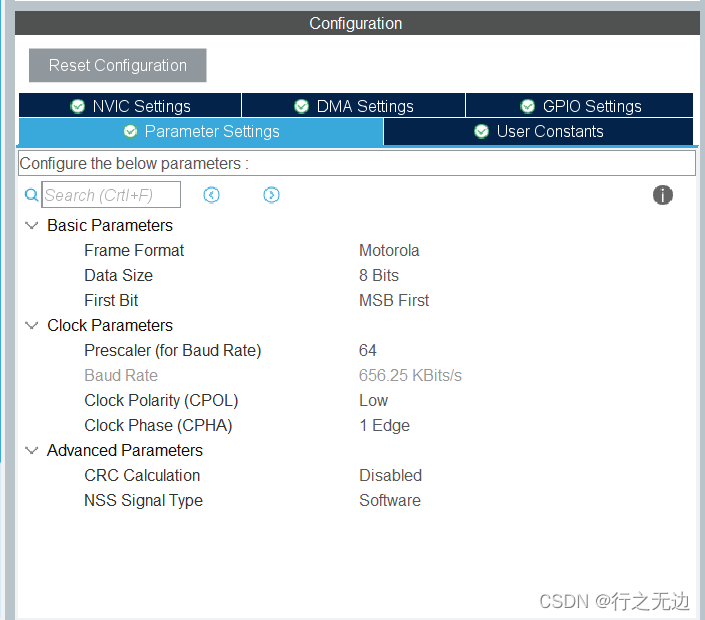Select the First Bit row label

click(x=111, y=300)
